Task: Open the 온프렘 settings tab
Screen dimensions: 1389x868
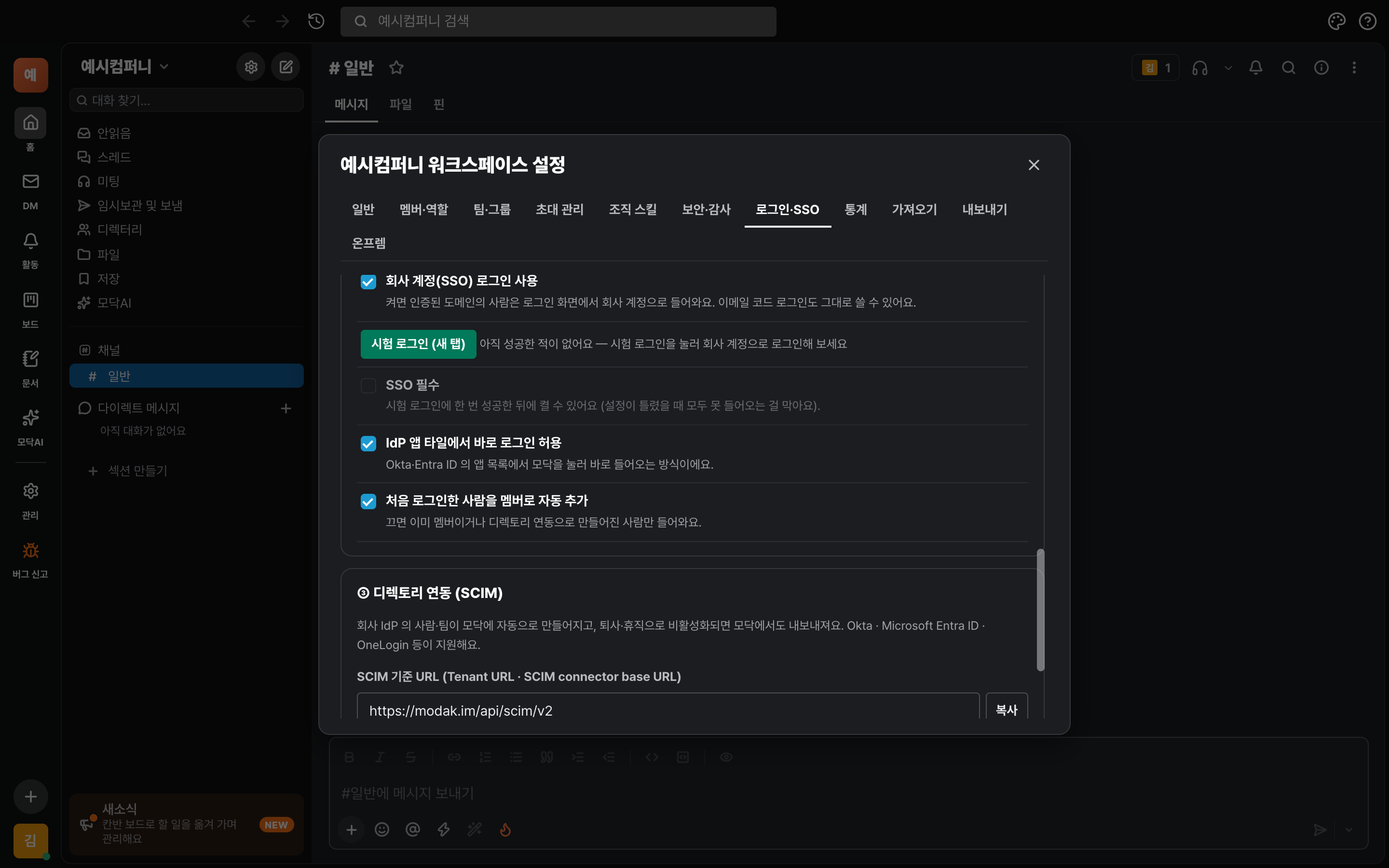Action: pyautogui.click(x=368, y=244)
